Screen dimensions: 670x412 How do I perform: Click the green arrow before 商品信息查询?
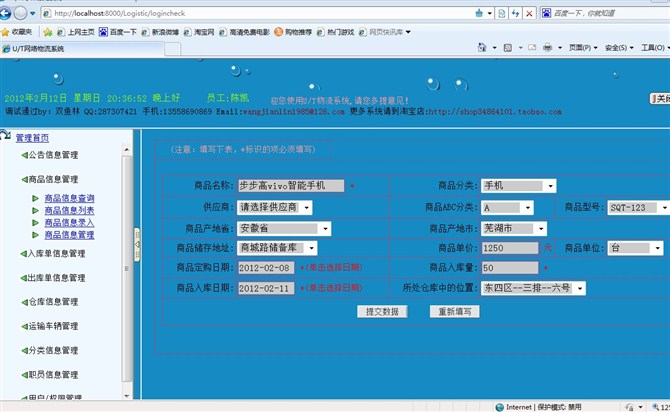coord(35,198)
